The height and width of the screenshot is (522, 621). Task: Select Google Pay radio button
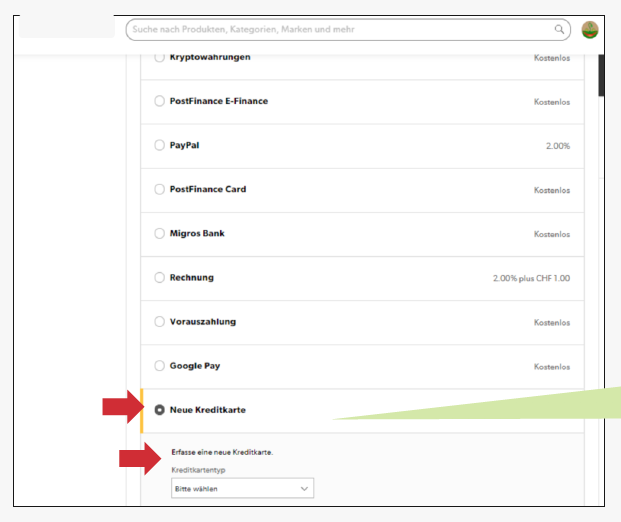click(x=159, y=365)
